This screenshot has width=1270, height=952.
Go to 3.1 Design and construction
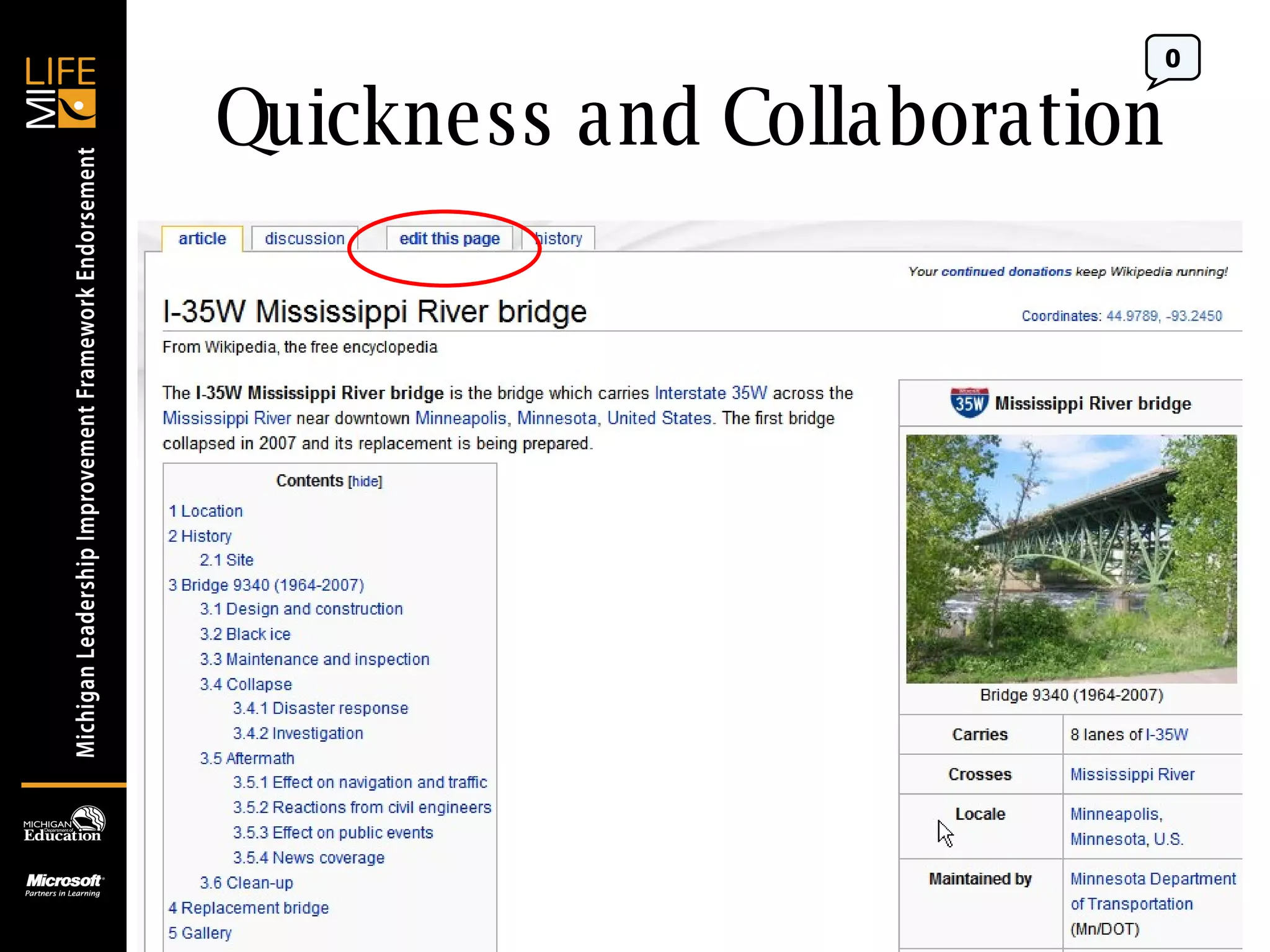point(301,609)
